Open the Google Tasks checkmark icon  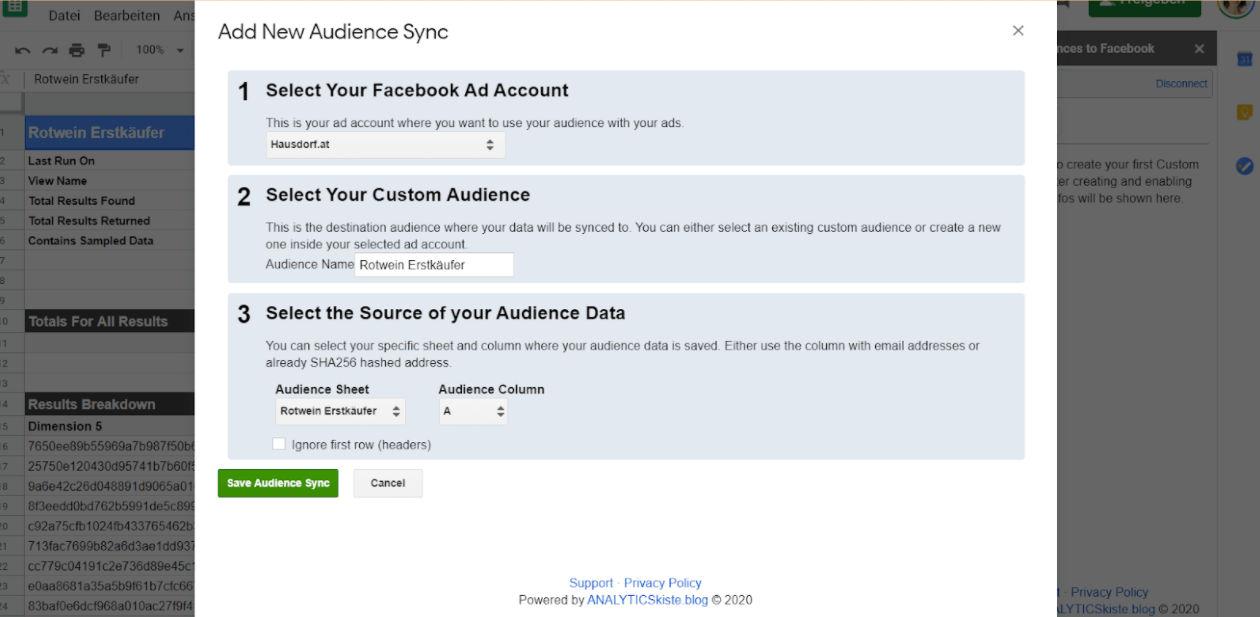pos(1244,166)
